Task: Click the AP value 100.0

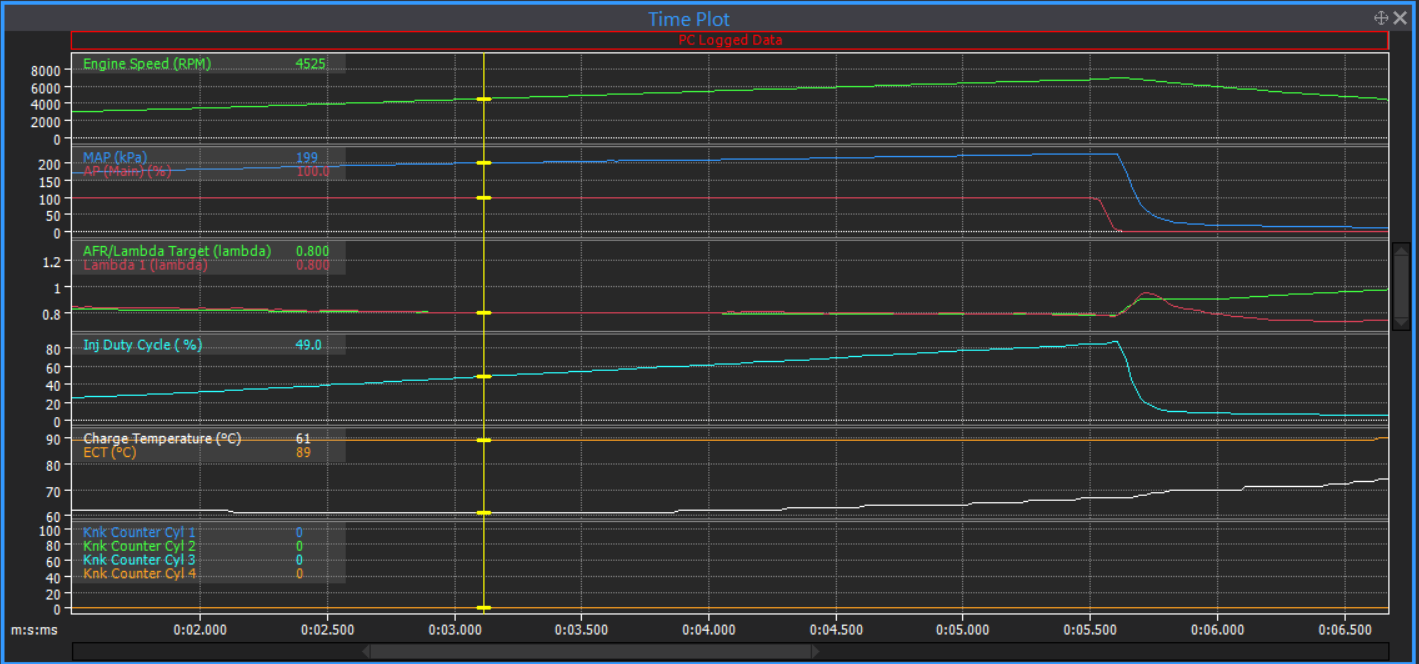Action: (313, 171)
